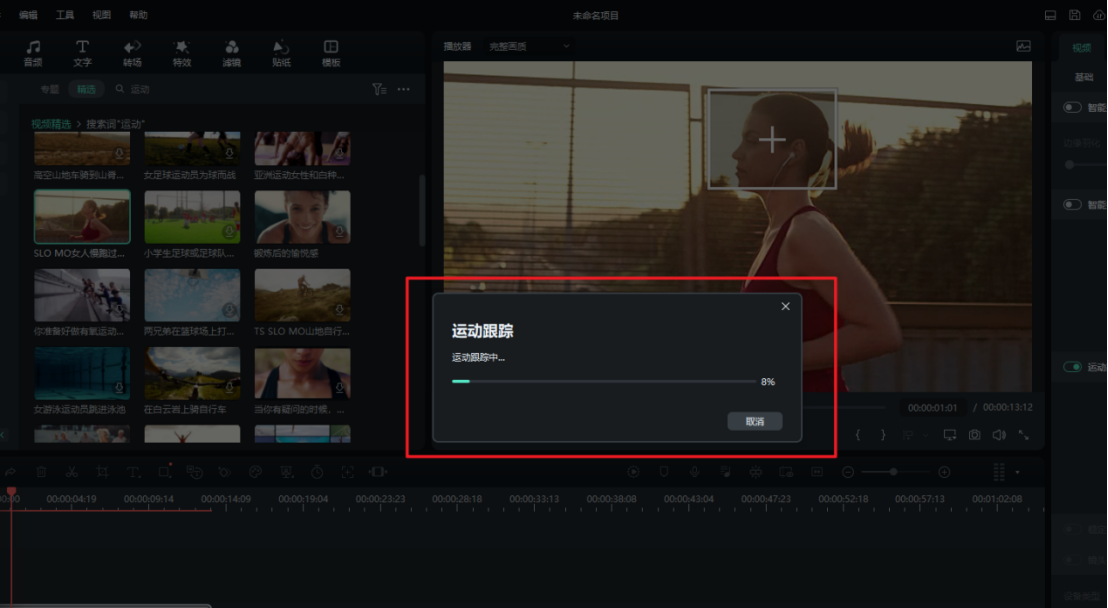Select the 当你有疑问的时候 thumbnail
This screenshot has height=608, width=1108.
(x=302, y=373)
